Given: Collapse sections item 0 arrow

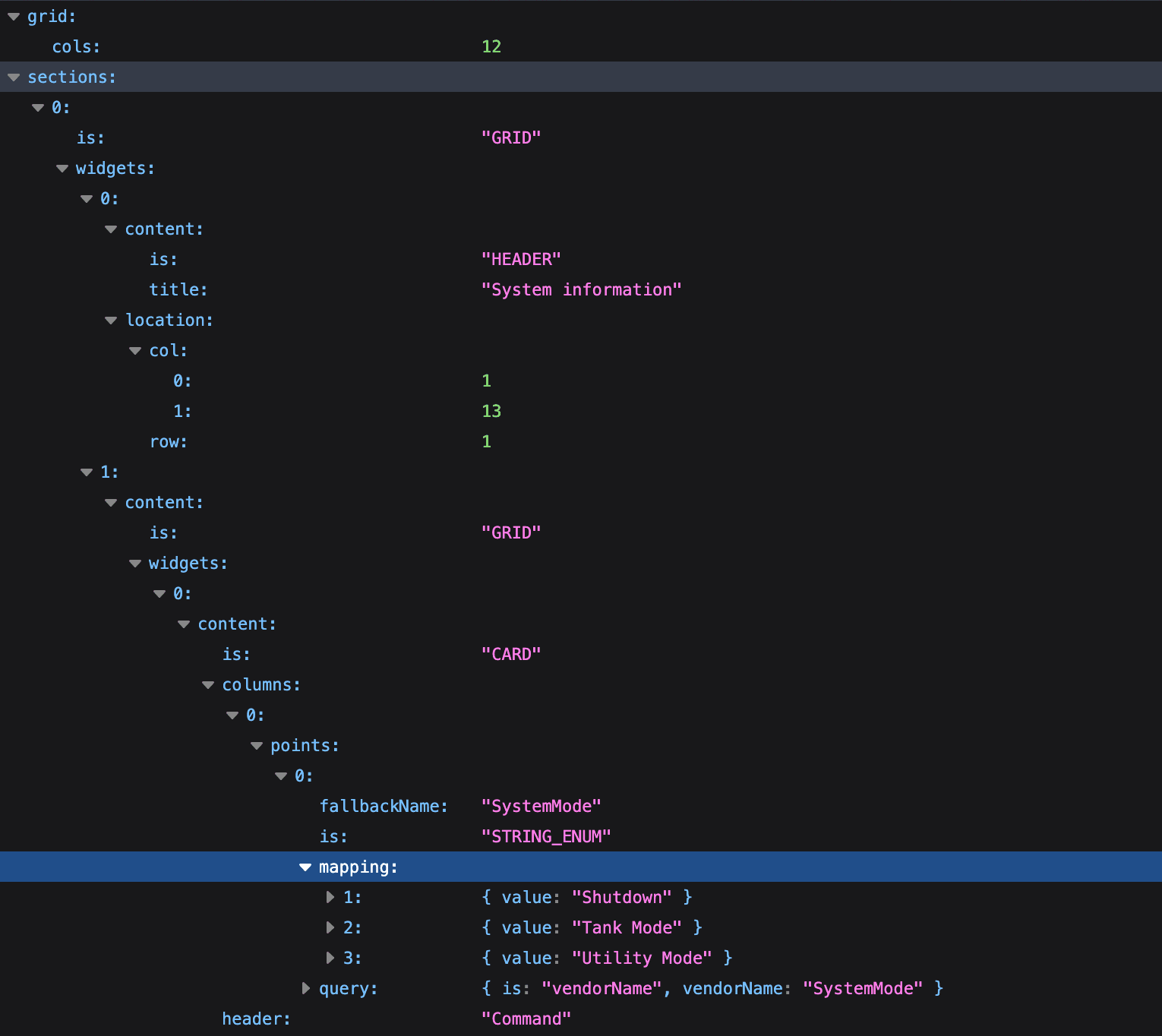Looking at the screenshot, I should (x=38, y=108).
